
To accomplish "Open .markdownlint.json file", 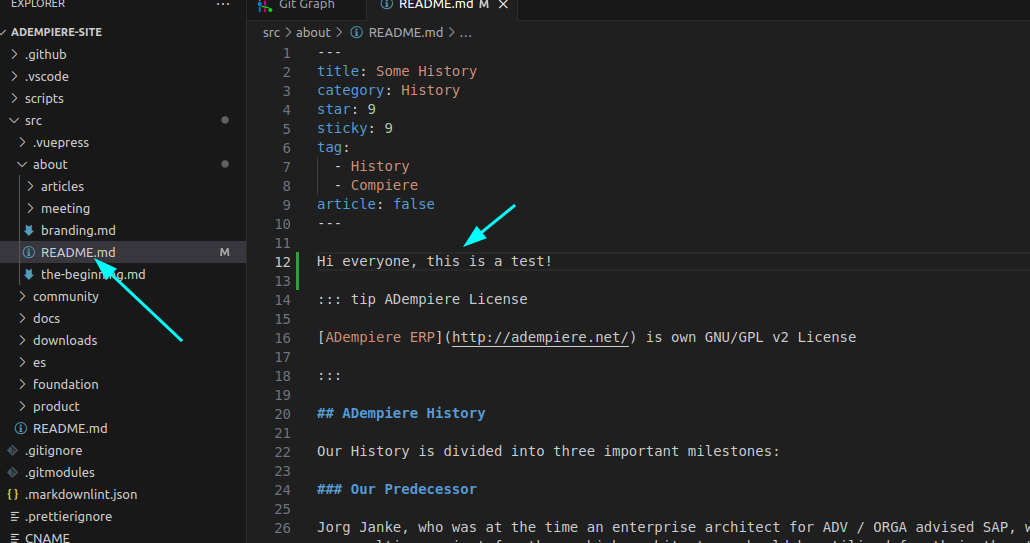I will coord(81,494).
